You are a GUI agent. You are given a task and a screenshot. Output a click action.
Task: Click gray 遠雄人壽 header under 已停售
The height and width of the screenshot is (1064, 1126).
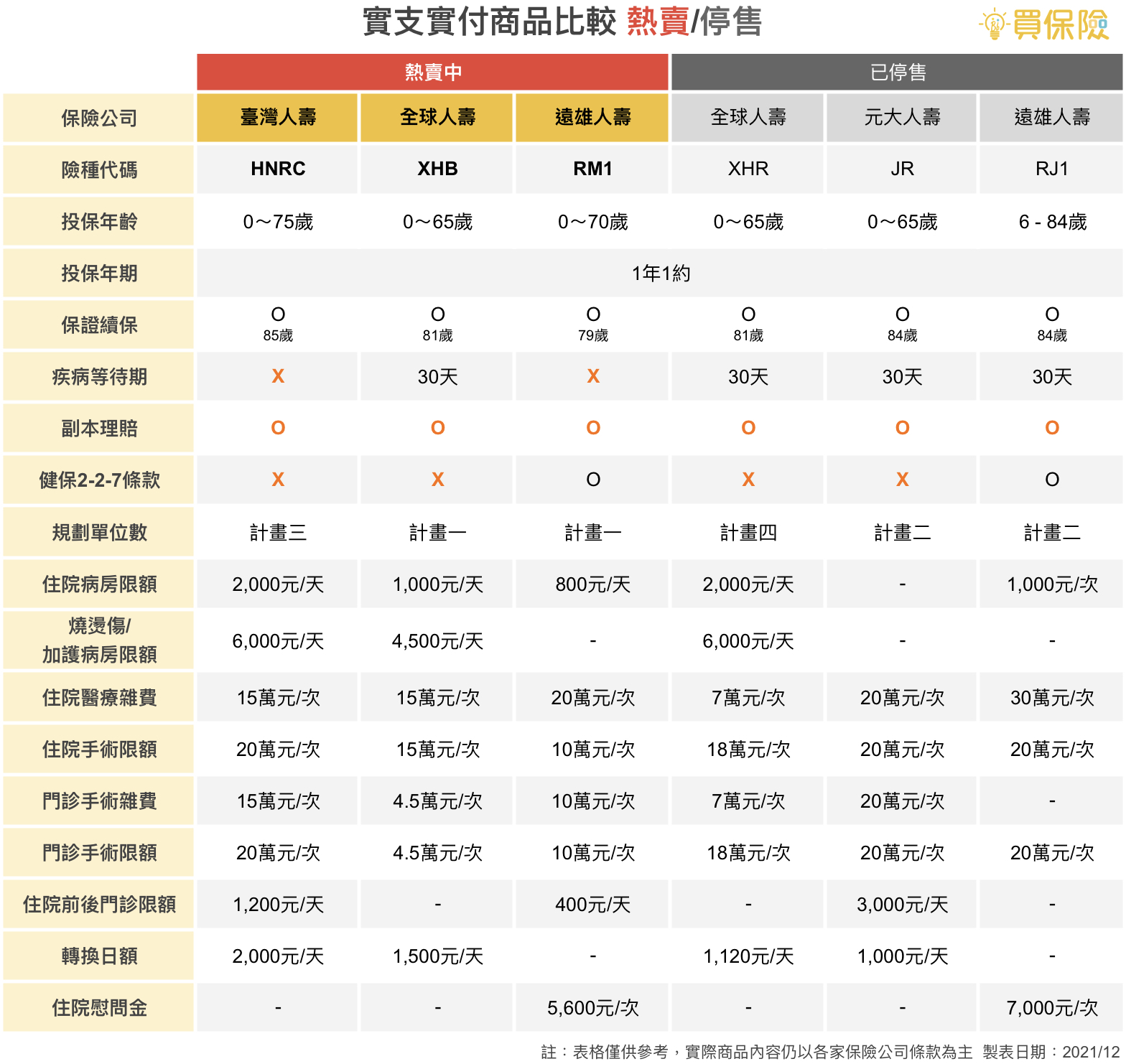click(1051, 117)
